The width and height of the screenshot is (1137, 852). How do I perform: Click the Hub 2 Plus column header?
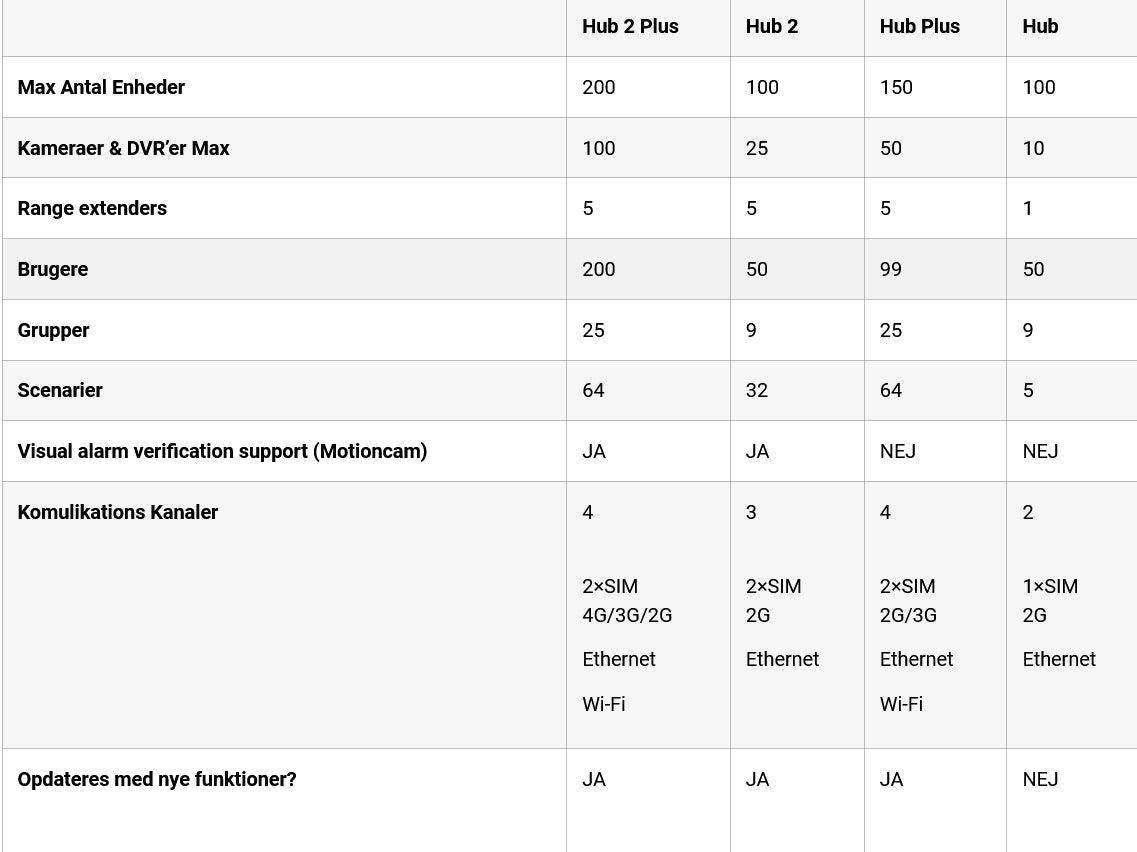click(630, 27)
